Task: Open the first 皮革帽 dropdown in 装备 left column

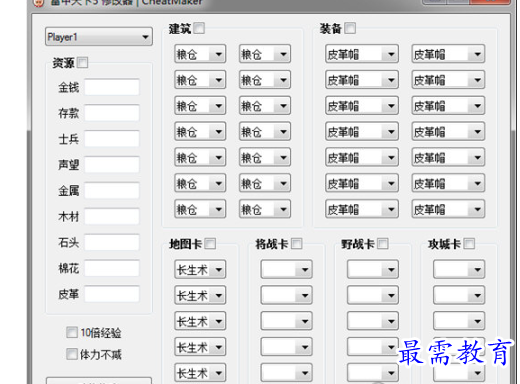Action: click(362, 54)
